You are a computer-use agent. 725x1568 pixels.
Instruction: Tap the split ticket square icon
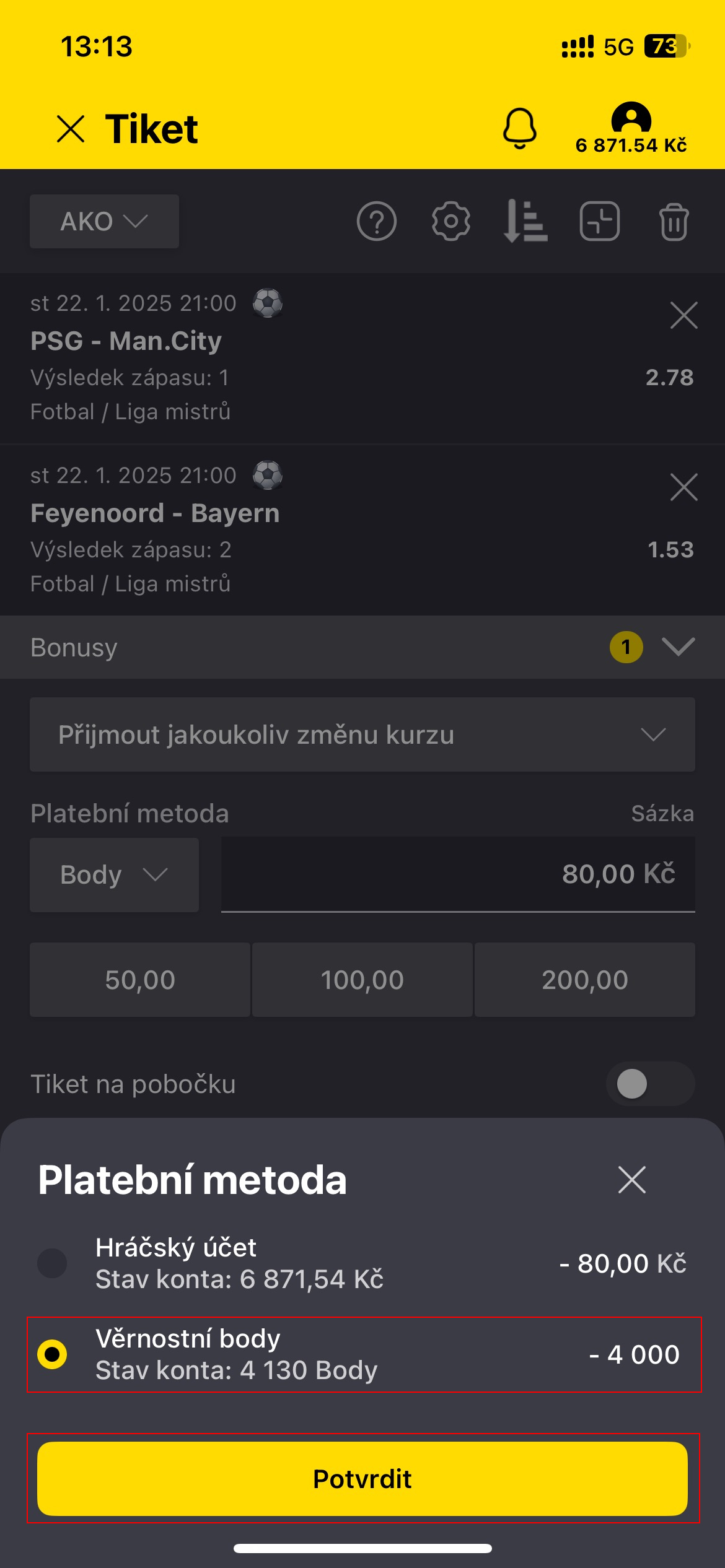pyautogui.click(x=599, y=221)
